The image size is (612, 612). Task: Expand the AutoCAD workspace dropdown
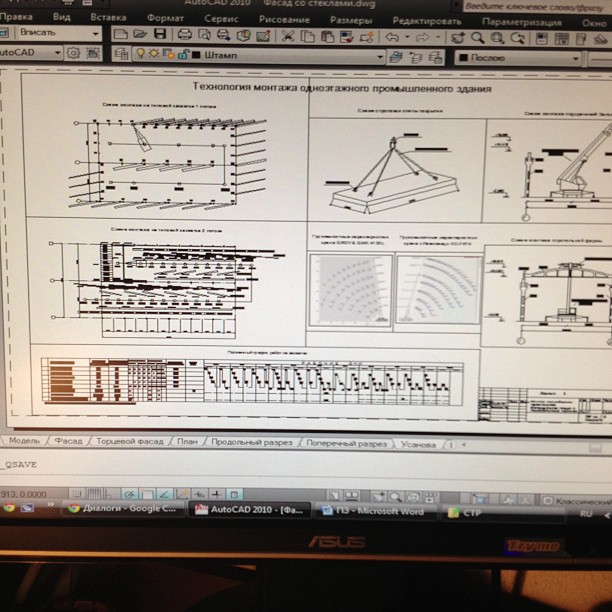(57, 52)
